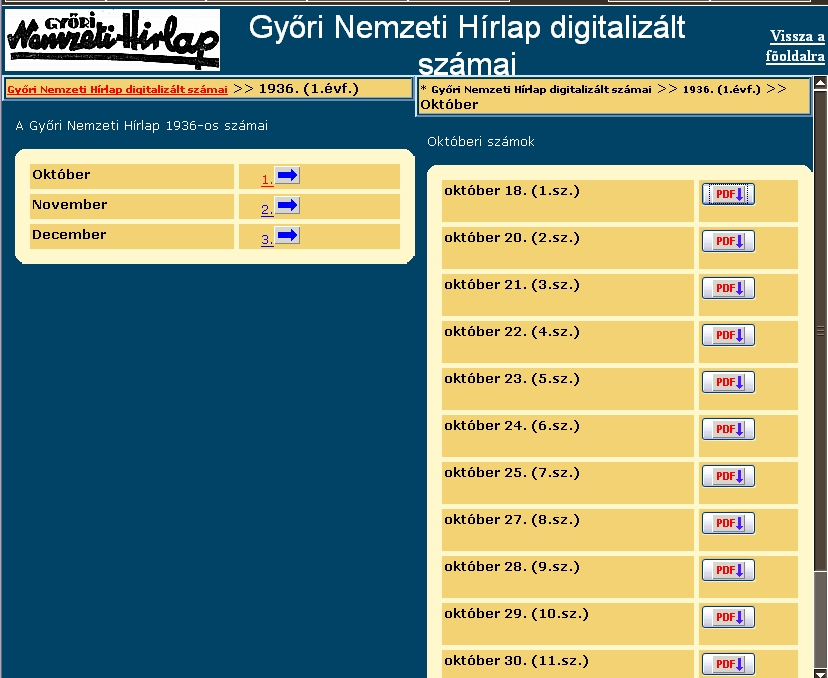Follow the Vissza a főoldalra link
This screenshot has width=828, height=678.
pos(795,46)
